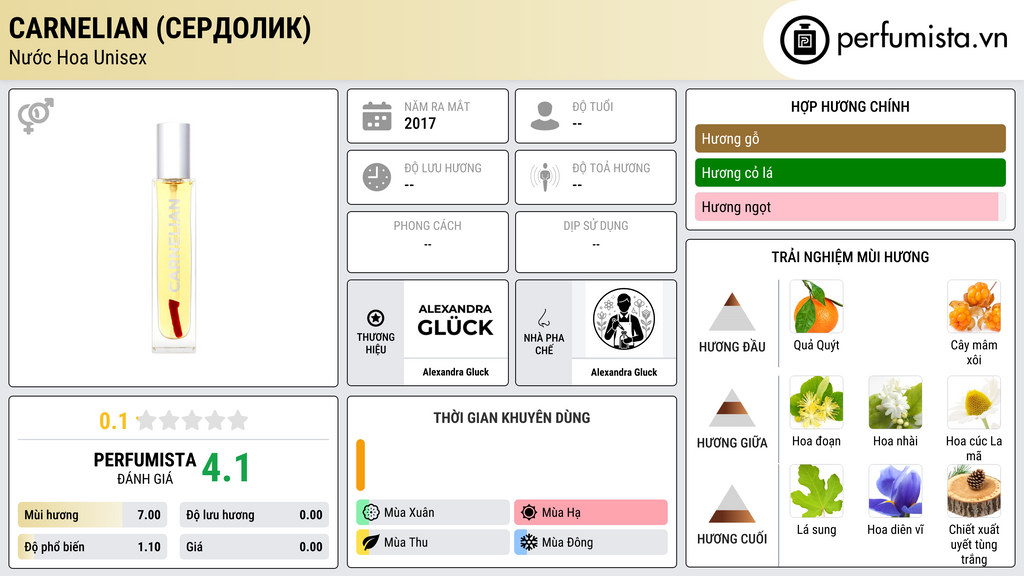1024x576 pixels.
Task: Click the Mùa Xuân season label
Action: coord(409,513)
